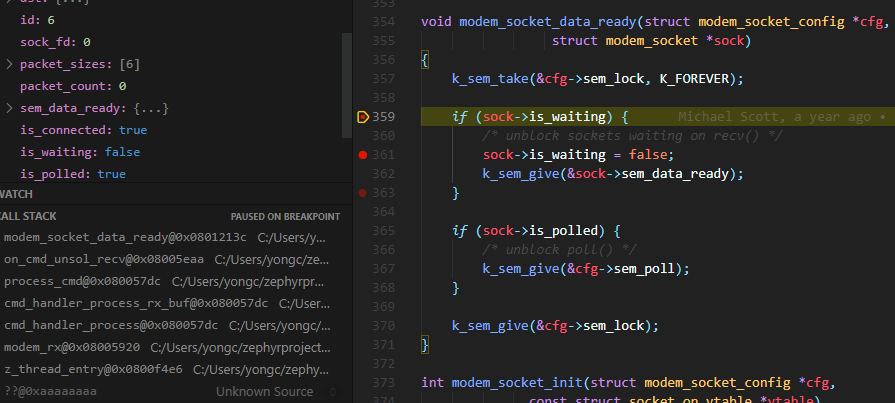Click the unblock poll() comment
The image size is (895, 403).
[560, 250]
